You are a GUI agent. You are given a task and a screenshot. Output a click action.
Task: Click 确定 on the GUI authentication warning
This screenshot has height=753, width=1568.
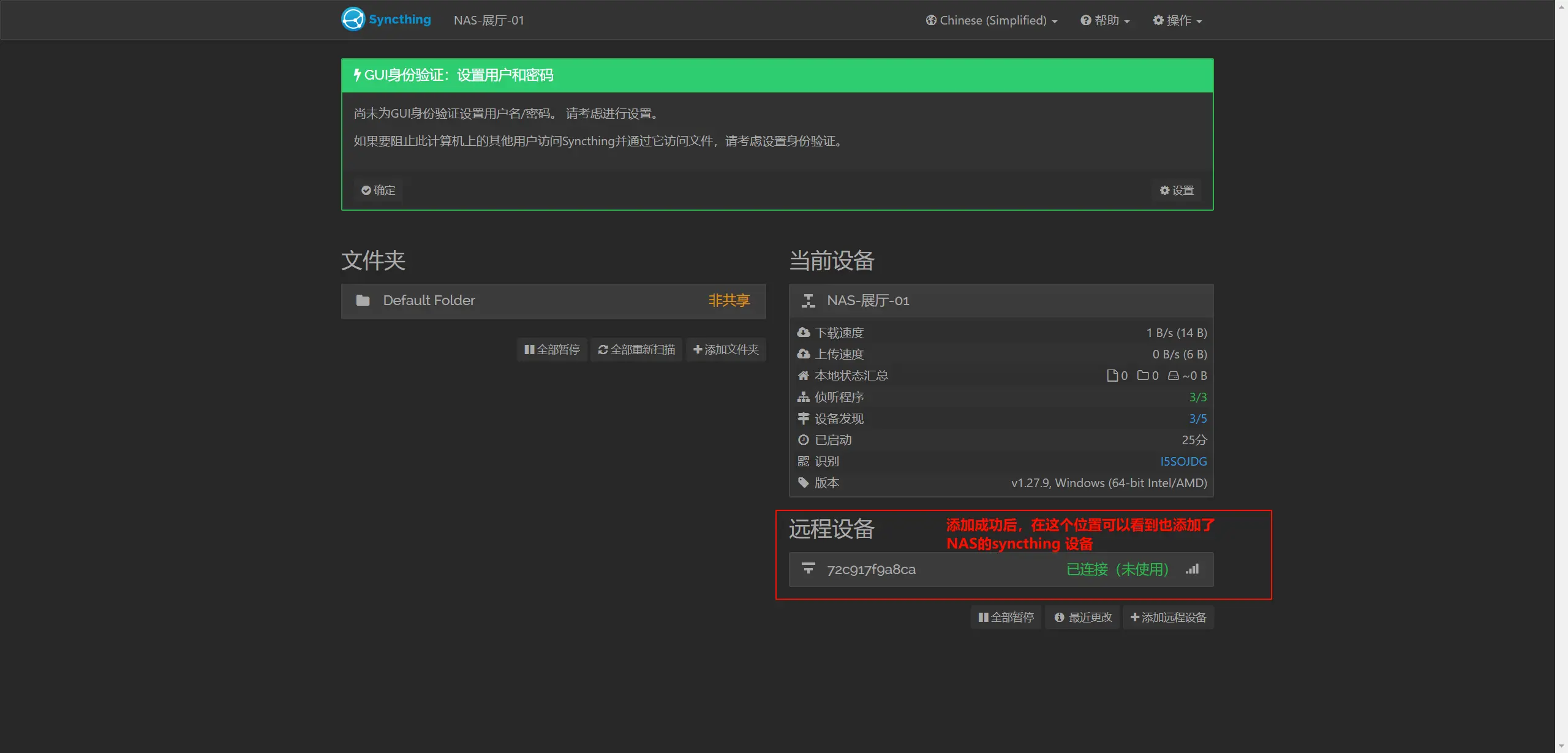pyautogui.click(x=378, y=190)
